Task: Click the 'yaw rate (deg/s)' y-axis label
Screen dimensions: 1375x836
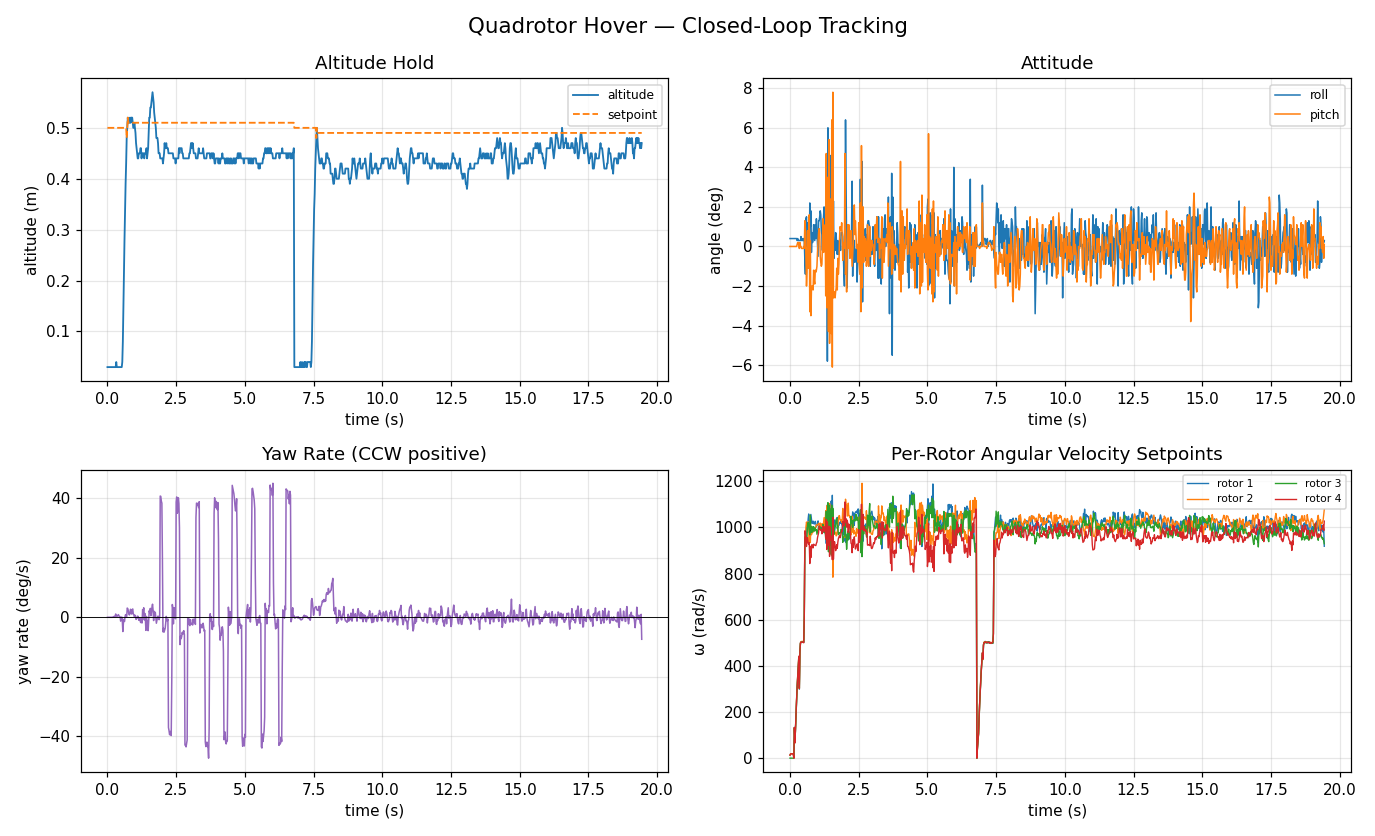Action: (x=23, y=621)
